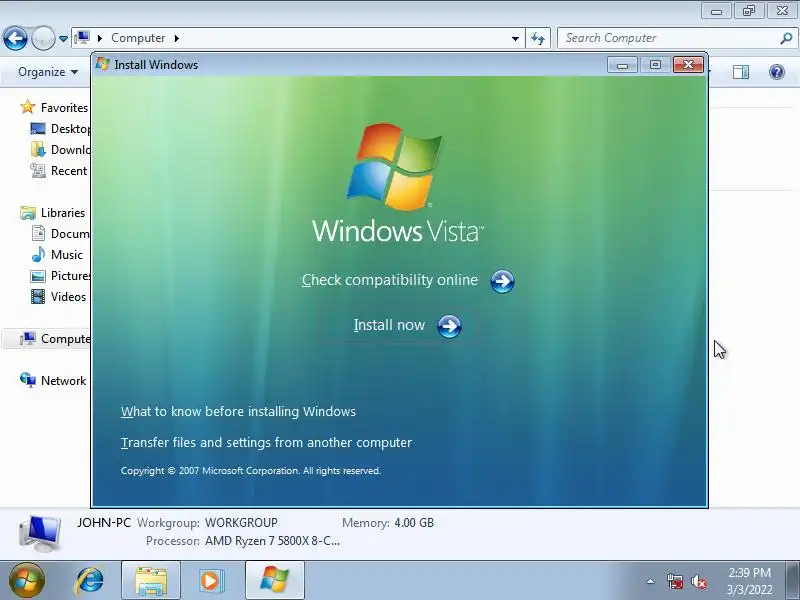This screenshot has height=600, width=800.
Task: Open Videos library in navigation pane
Action: [x=68, y=296]
